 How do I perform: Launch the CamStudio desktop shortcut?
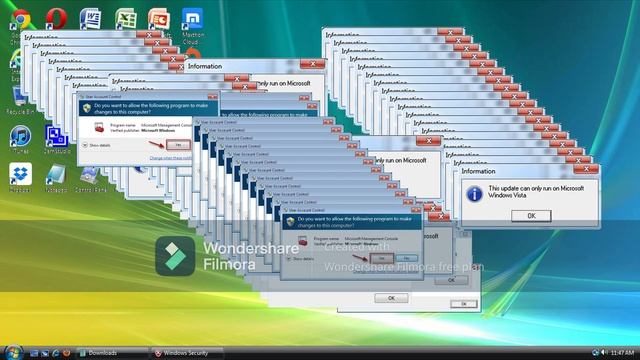click(x=56, y=137)
